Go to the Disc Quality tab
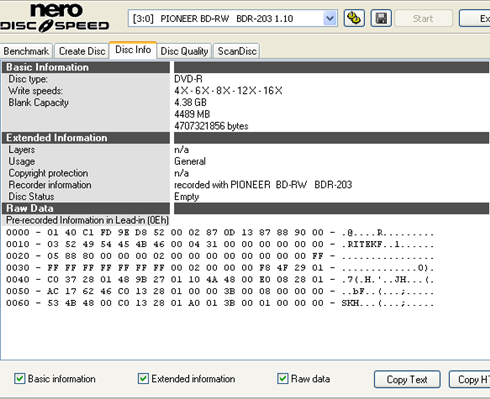 point(184,51)
